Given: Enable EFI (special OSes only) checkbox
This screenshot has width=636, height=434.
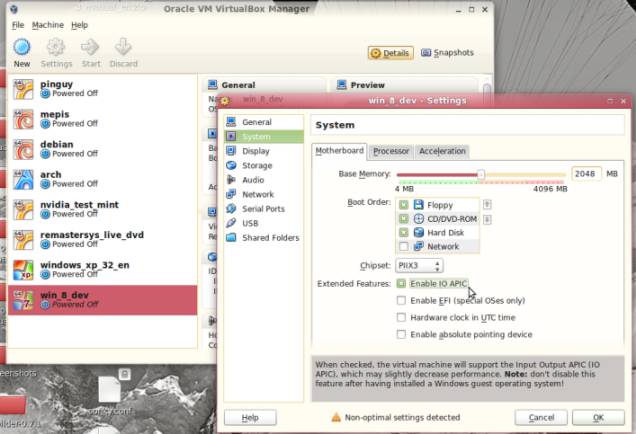Looking at the screenshot, I should (401, 301).
